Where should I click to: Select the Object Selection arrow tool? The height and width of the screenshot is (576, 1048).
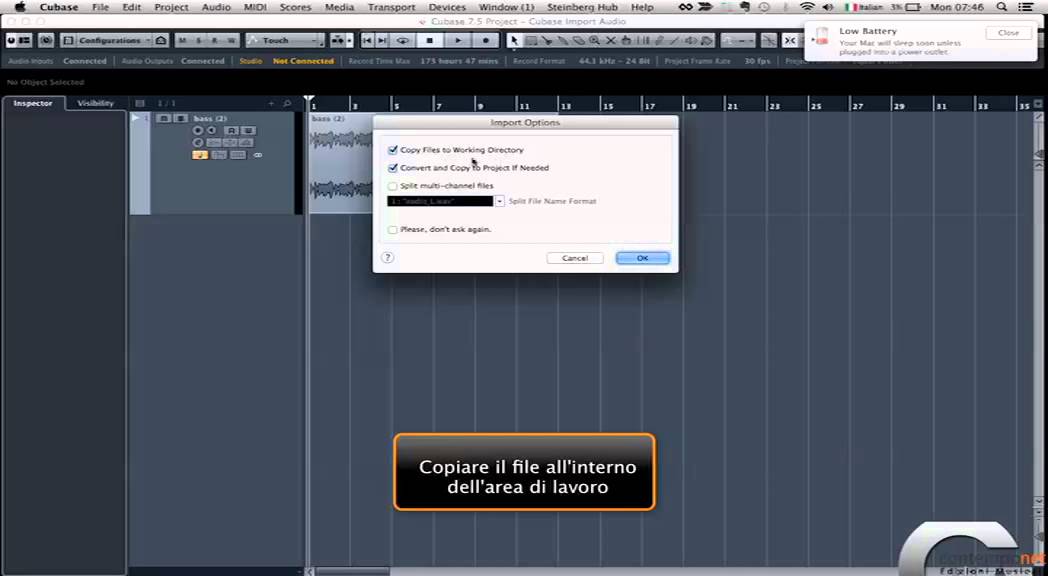pyautogui.click(x=514, y=41)
